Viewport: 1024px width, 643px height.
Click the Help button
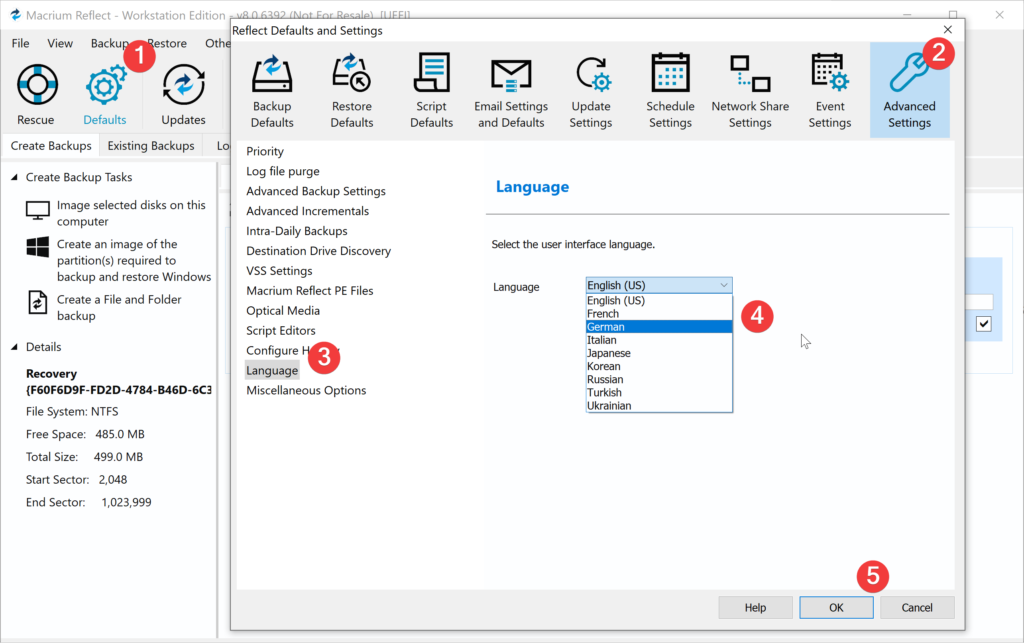coord(755,607)
